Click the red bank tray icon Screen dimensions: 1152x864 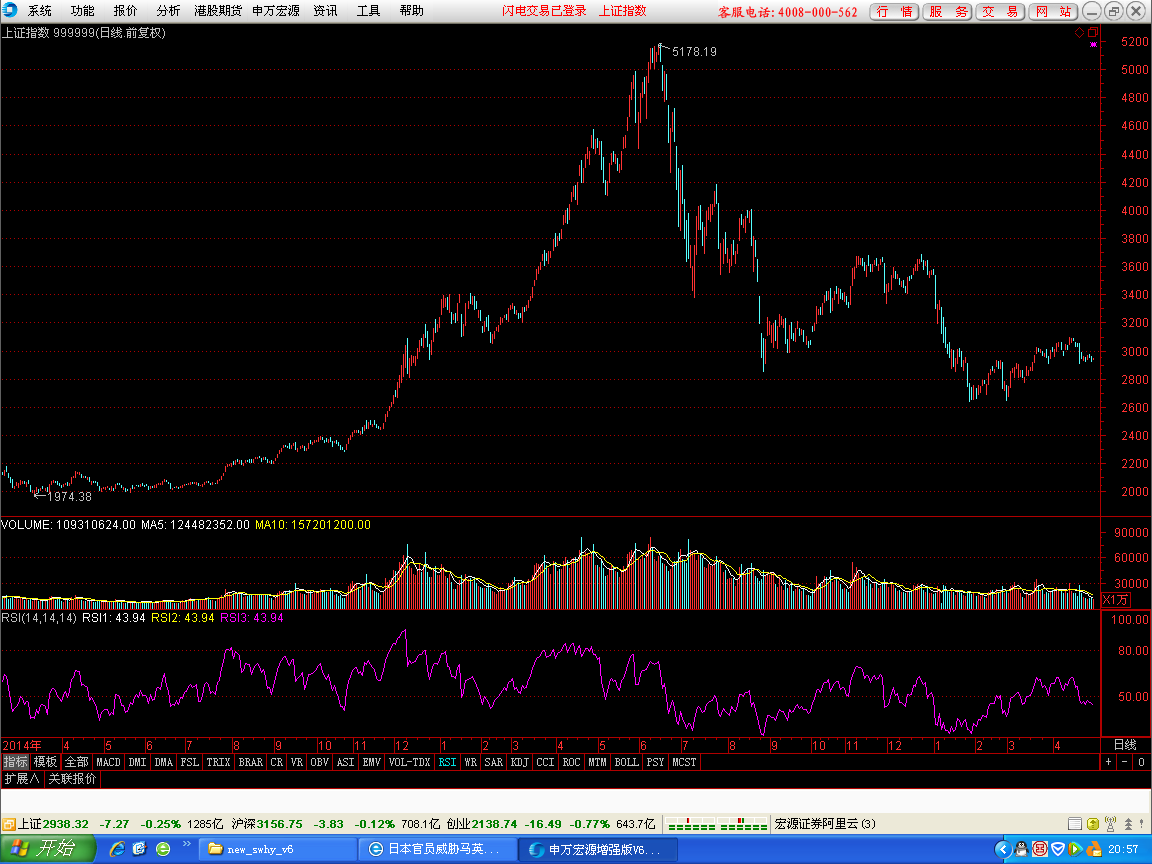[1040, 849]
